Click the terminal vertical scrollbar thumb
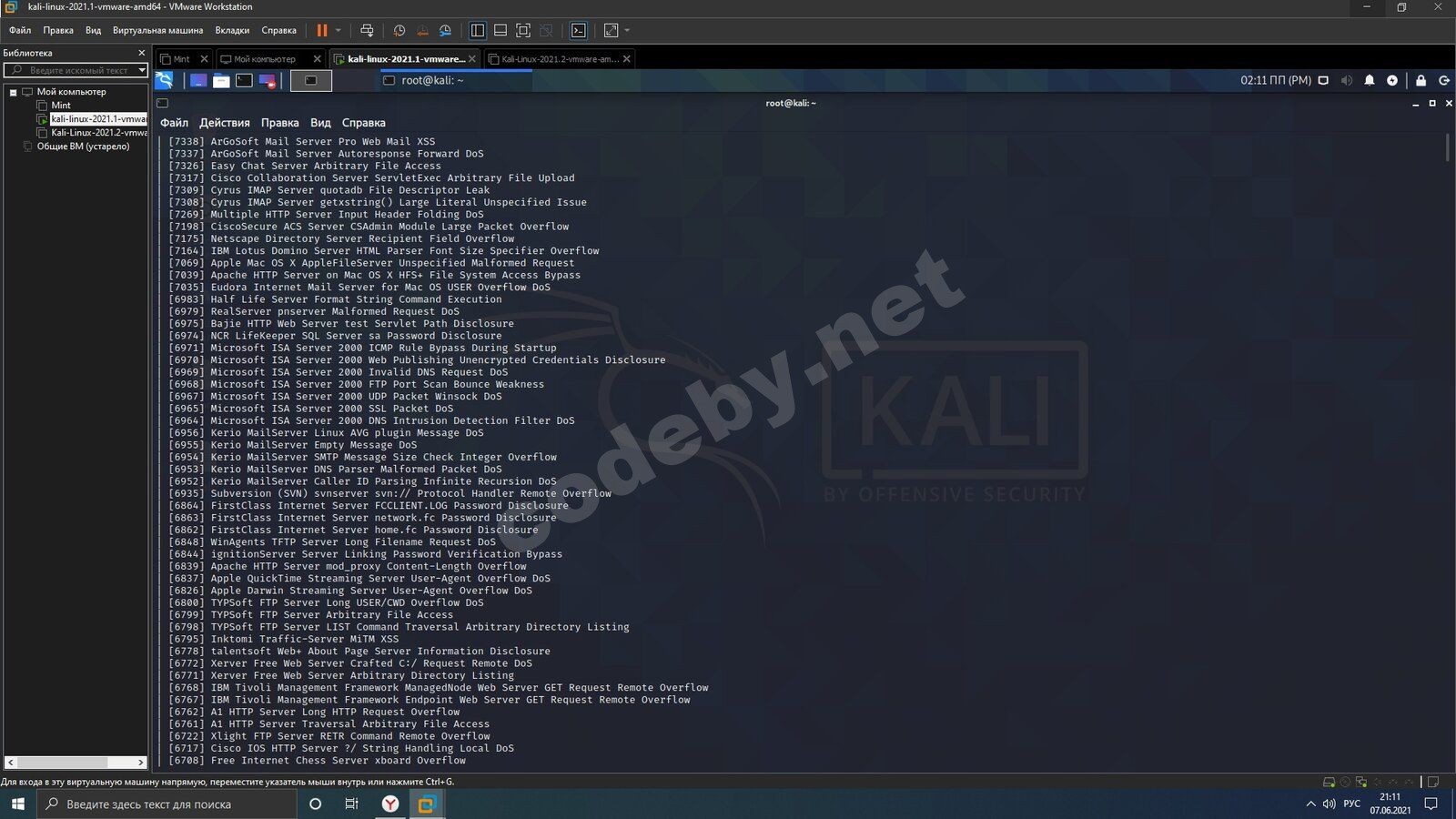 tap(1447, 148)
